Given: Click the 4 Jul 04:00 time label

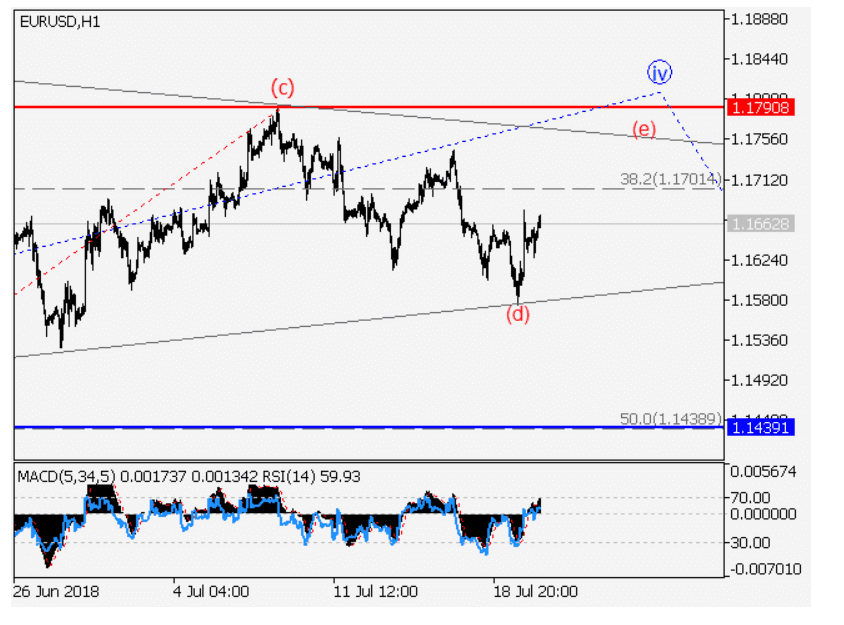Looking at the screenshot, I should pyautogui.click(x=210, y=591).
